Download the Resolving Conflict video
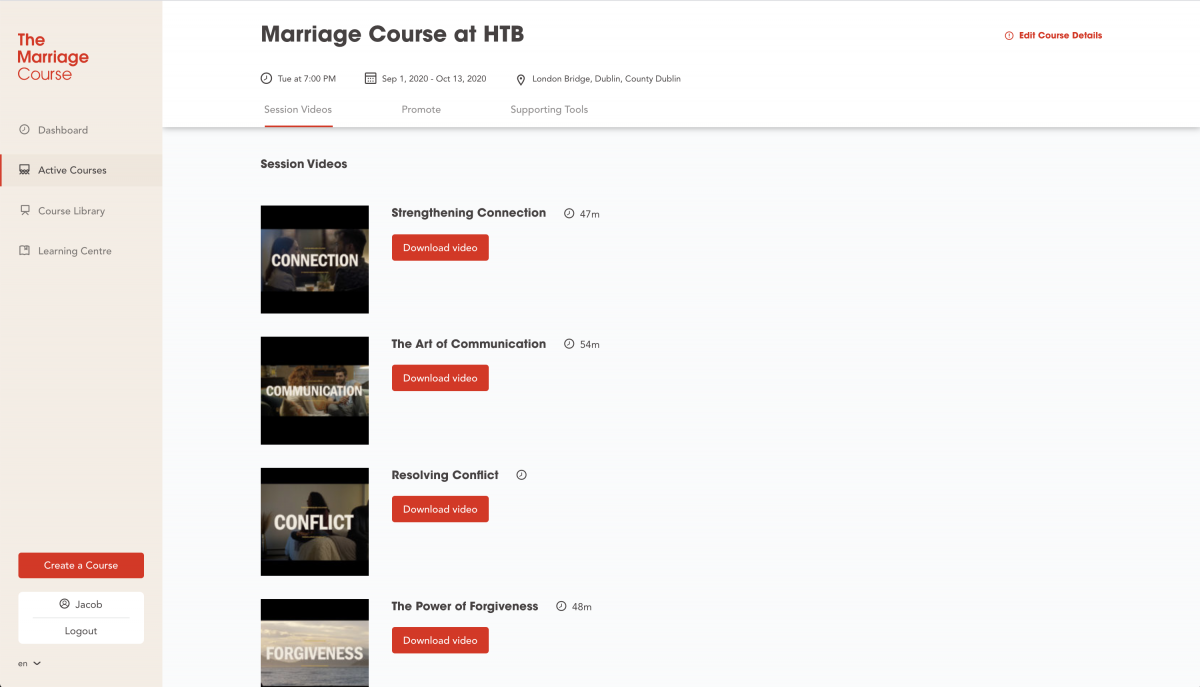This screenshot has height=687, width=1200. point(440,509)
